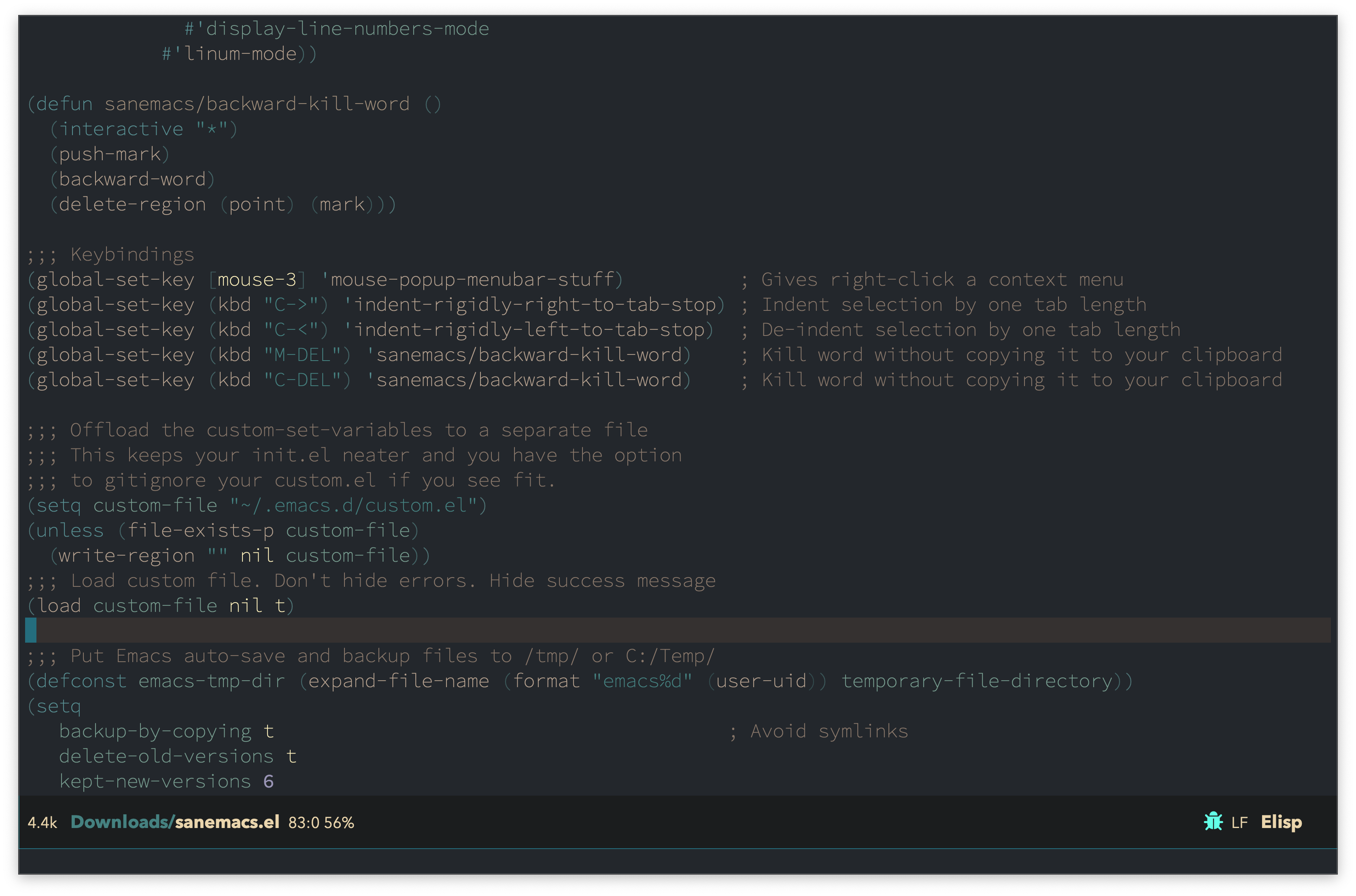Viewport: 1356px width, 896px height.
Task: Click the sanemacs.el buffer name
Action: tap(227, 822)
